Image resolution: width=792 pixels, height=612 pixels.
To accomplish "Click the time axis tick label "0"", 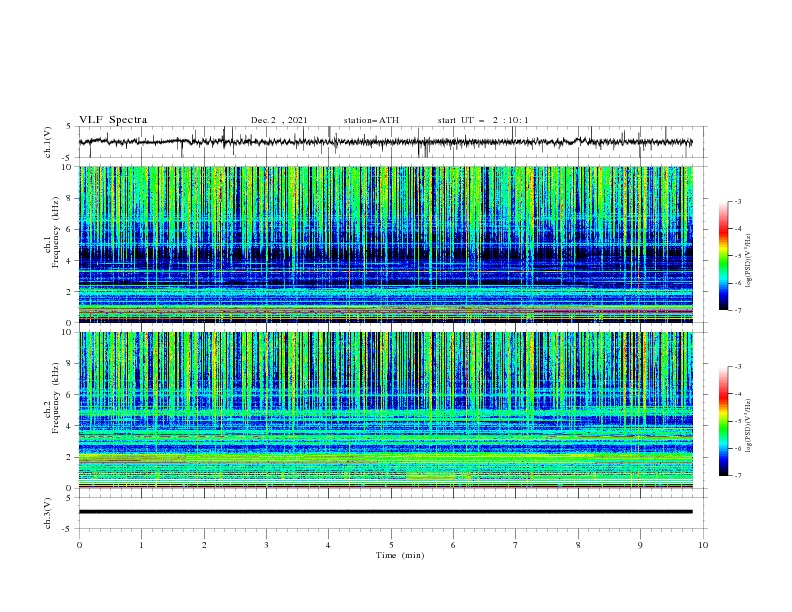I will tap(79, 545).
